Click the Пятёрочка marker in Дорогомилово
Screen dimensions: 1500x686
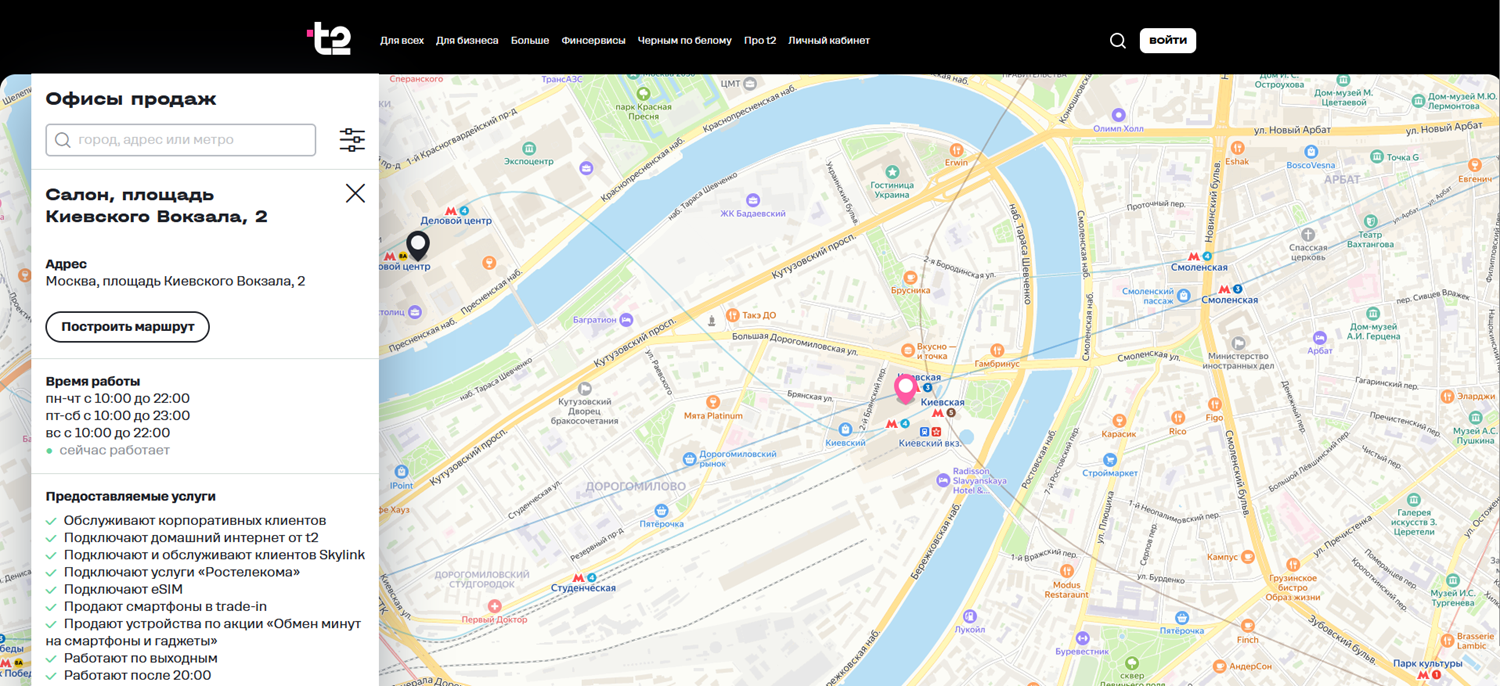pos(661,511)
